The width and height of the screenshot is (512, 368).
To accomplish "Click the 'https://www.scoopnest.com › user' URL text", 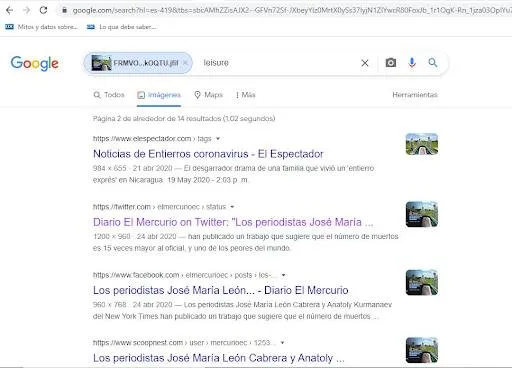I will [x=184, y=343].
